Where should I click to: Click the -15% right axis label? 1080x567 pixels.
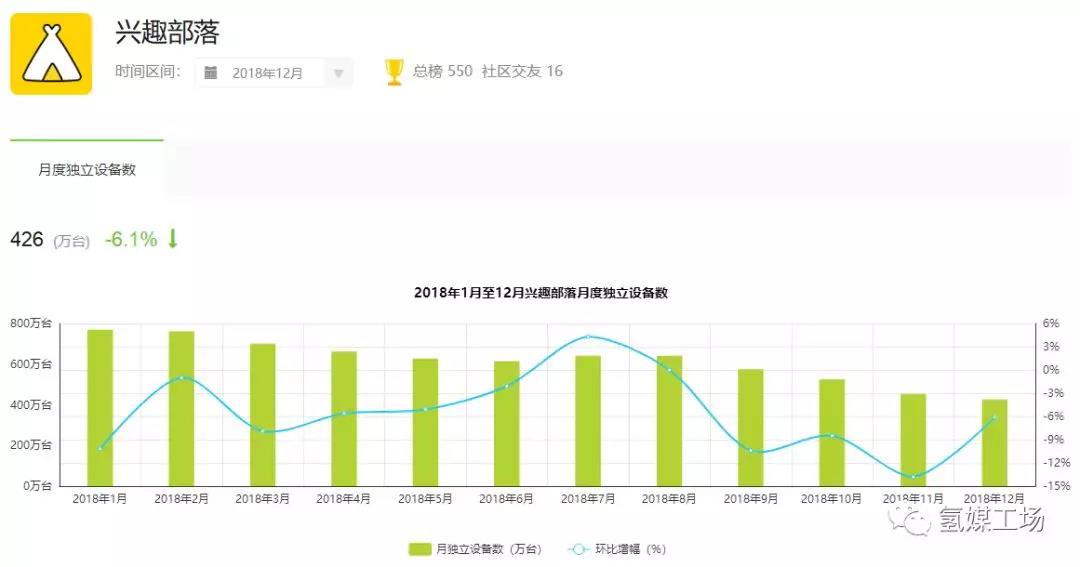(x=1056, y=486)
